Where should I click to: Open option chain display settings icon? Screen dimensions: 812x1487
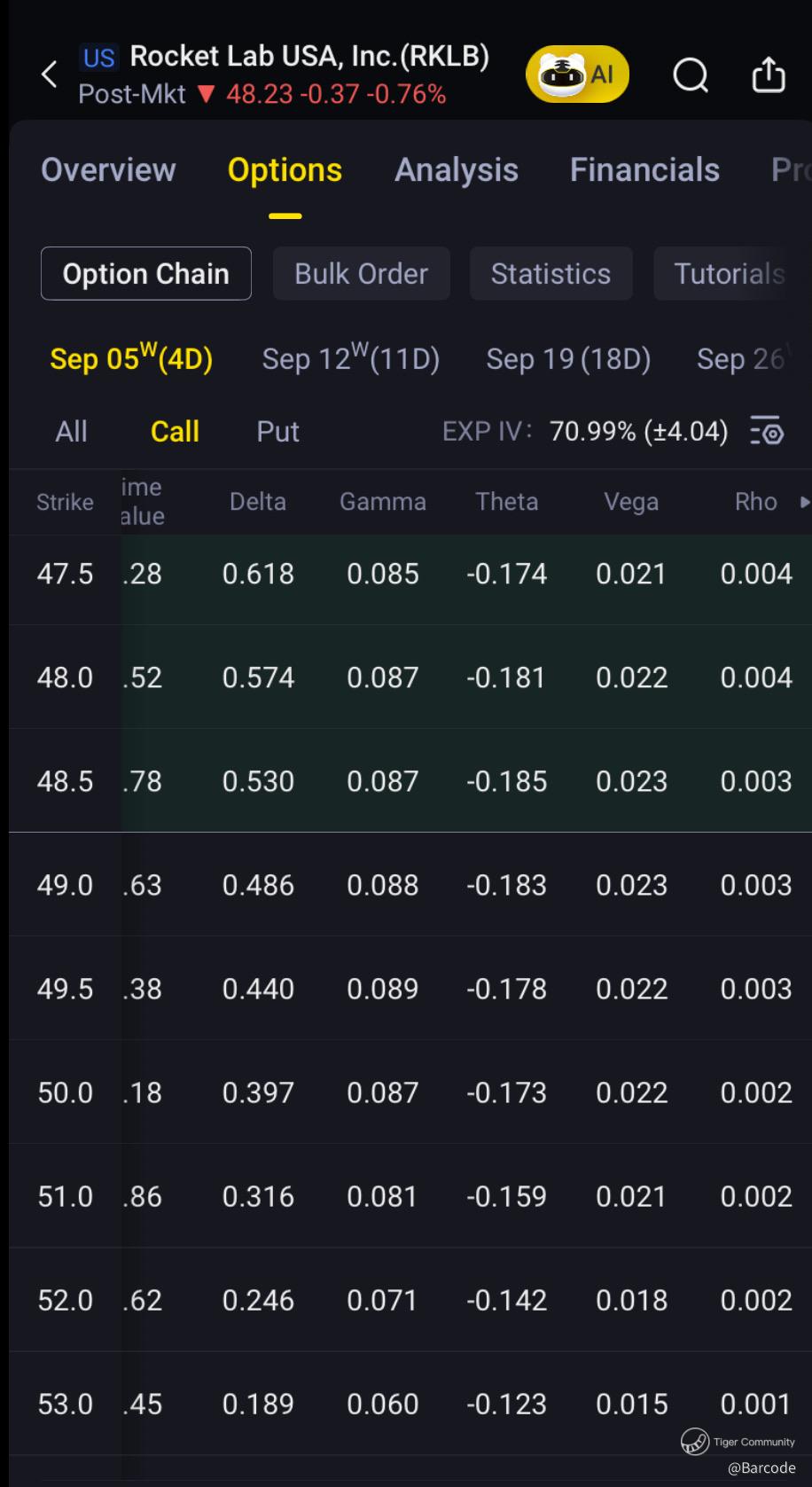pos(767,431)
